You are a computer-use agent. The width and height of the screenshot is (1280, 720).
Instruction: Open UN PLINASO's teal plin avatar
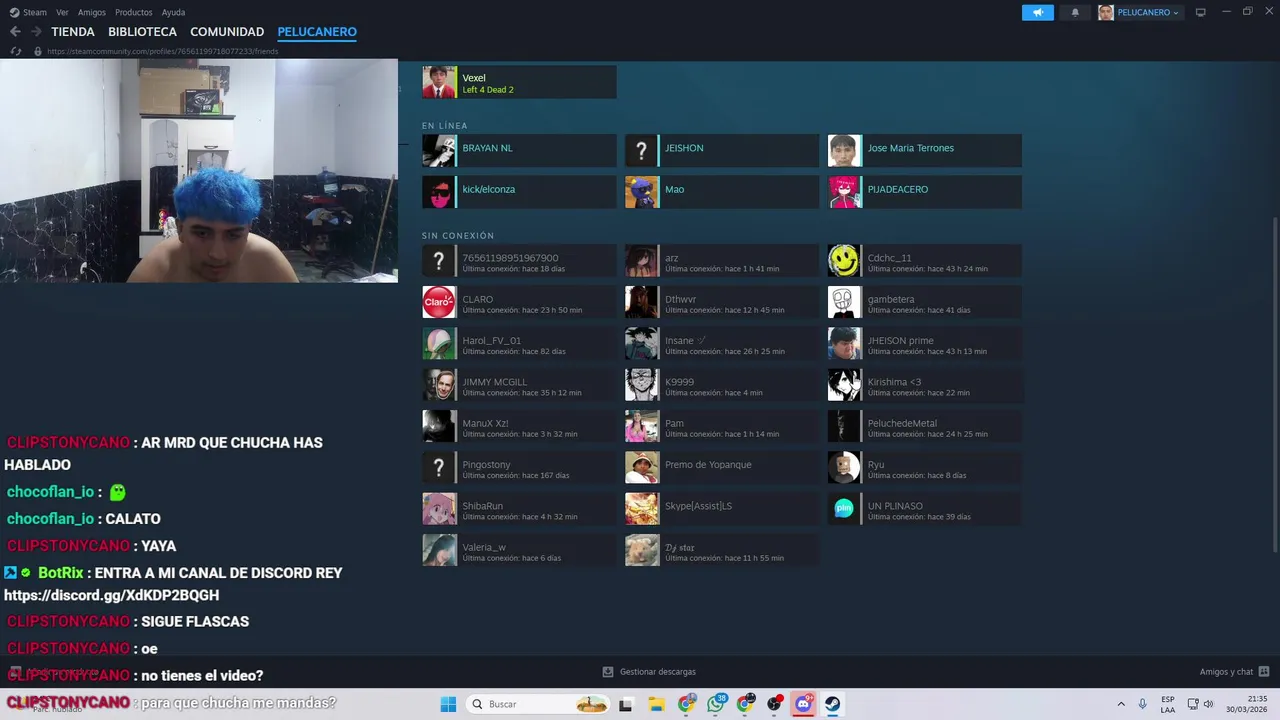[845, 509]
